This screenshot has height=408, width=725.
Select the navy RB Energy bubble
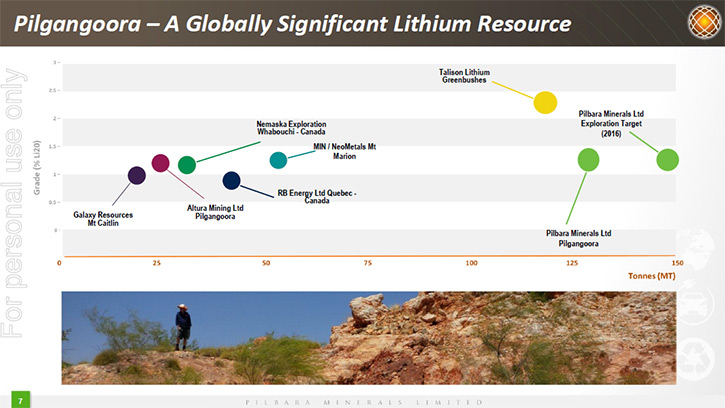coord(231,180)
